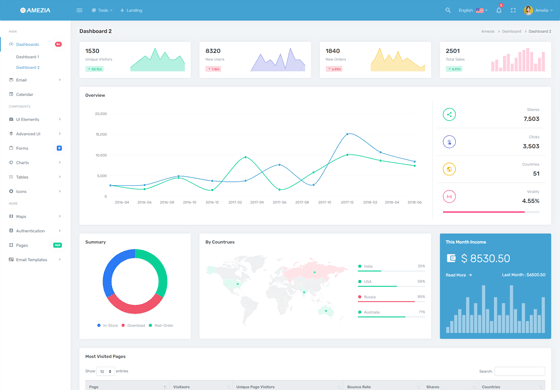Sort table by Visitors column
The height and width of the screenshot is (390, 560).
[201, 386]
